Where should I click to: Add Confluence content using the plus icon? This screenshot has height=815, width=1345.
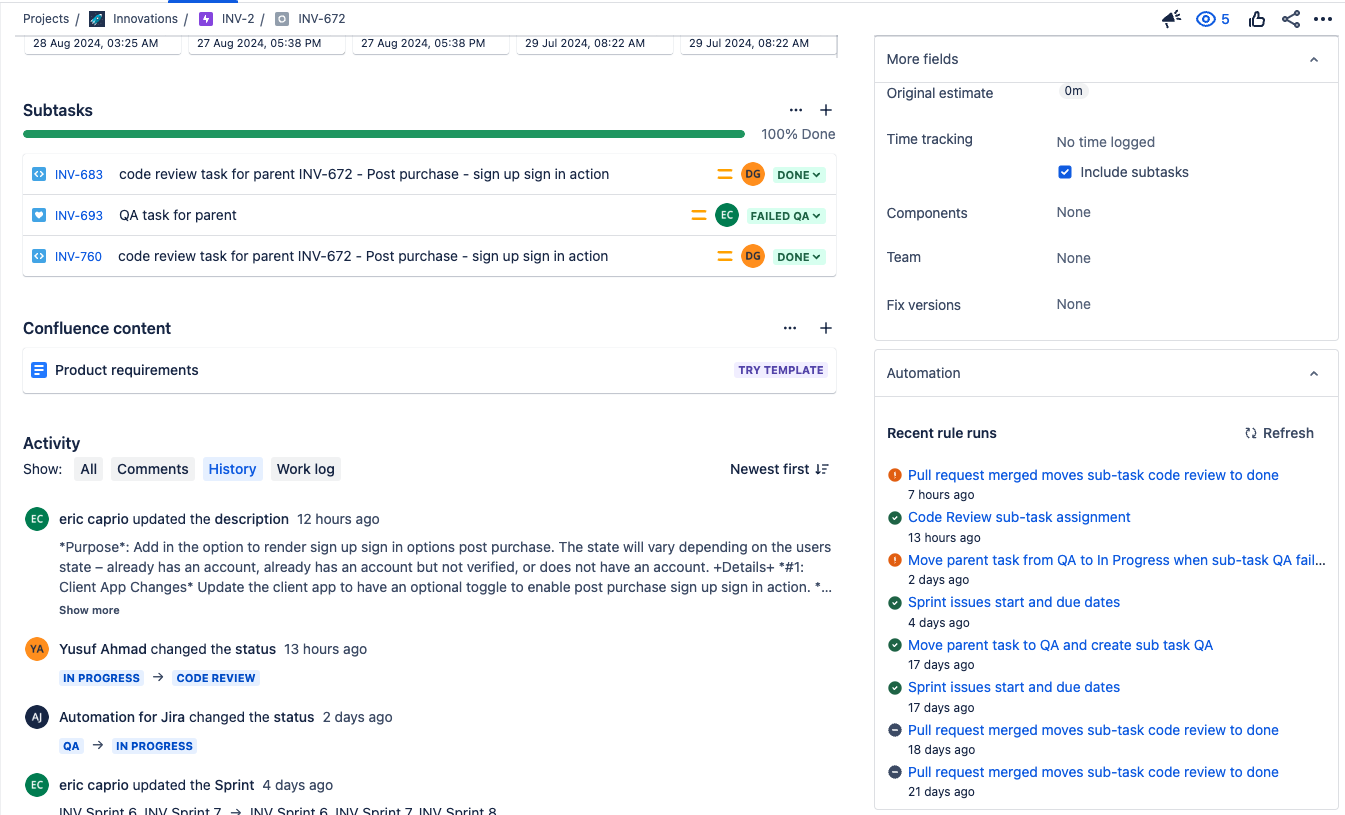pyautogui.click(x=825, y=328)
